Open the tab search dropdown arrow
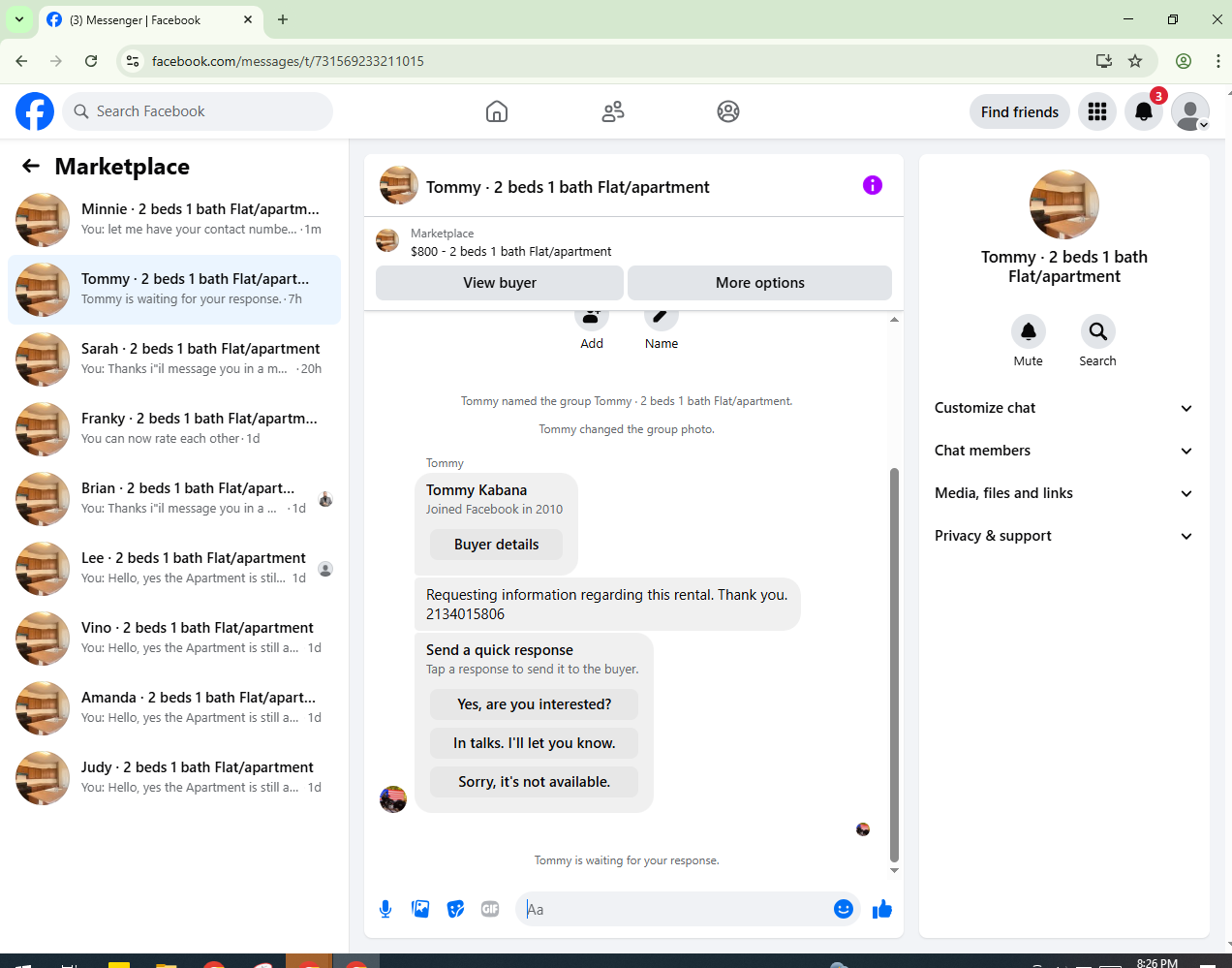This screenshot has height=968, width=1232. tap(19, 19)
